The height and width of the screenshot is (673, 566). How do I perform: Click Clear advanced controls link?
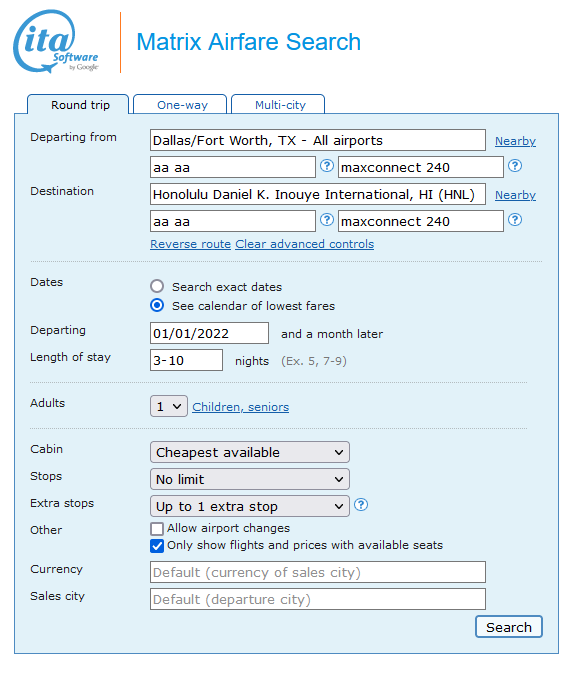click(305, 244)
